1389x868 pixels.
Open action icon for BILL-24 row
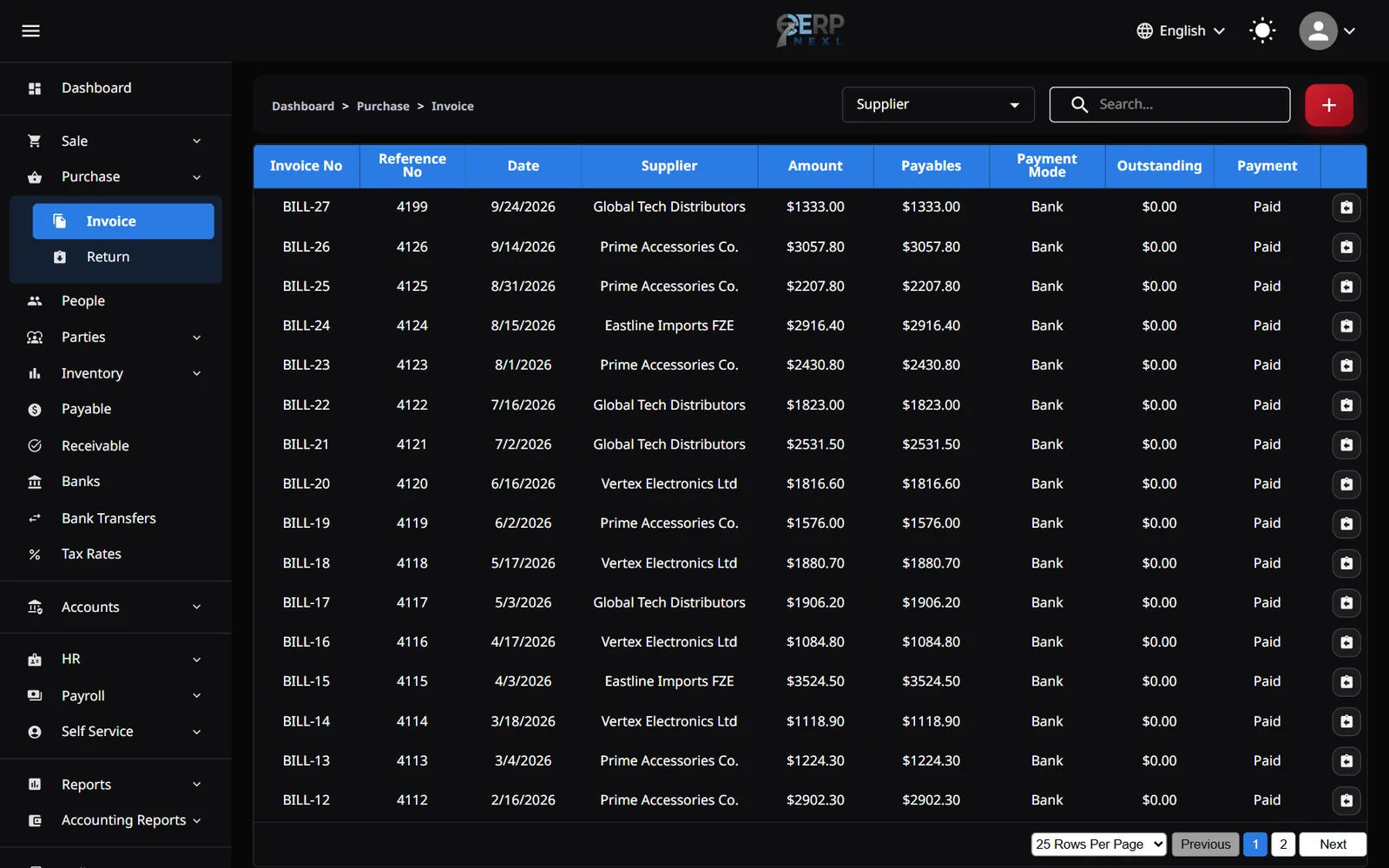pos(1346,326)
